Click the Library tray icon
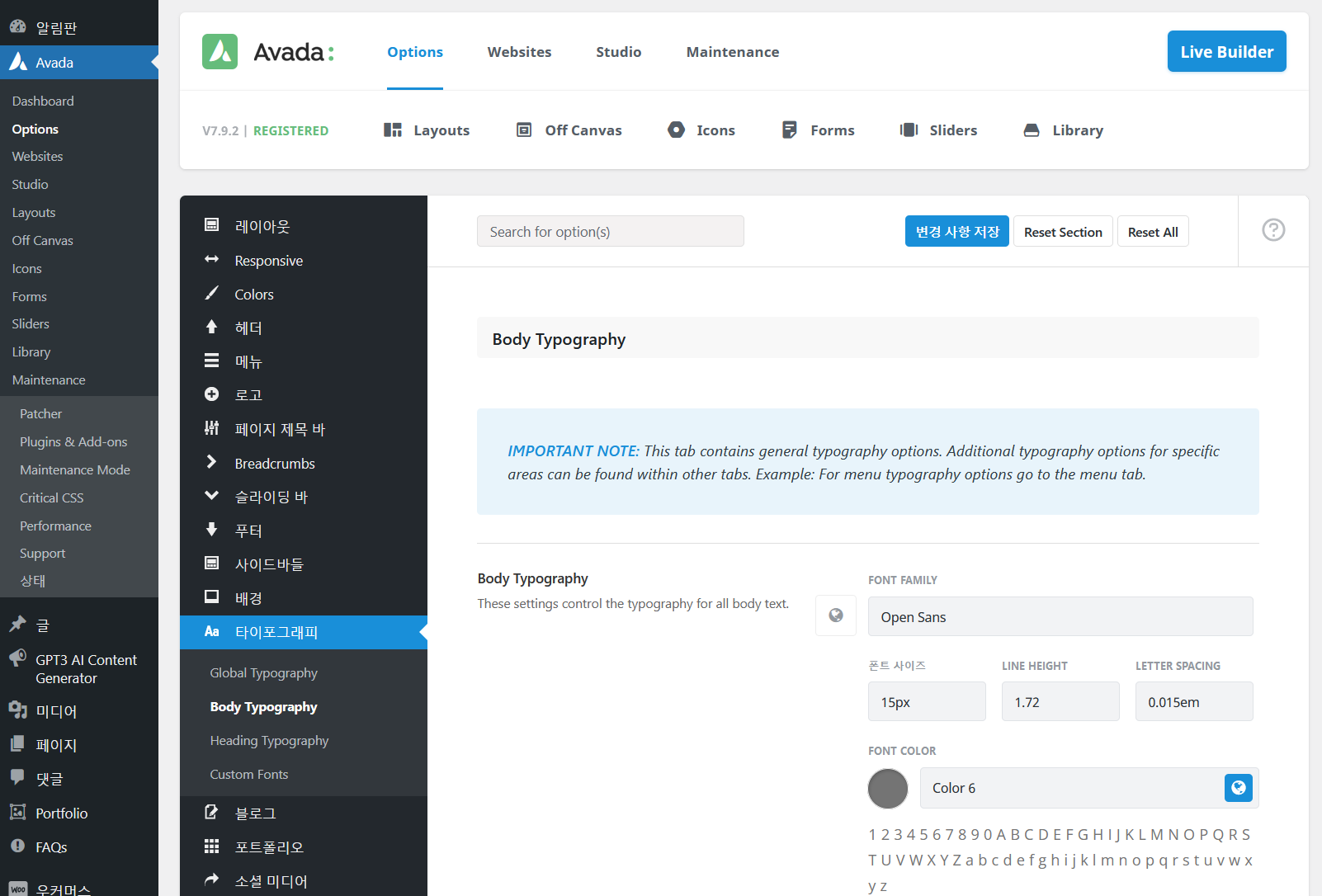 tap(1032, 130)
